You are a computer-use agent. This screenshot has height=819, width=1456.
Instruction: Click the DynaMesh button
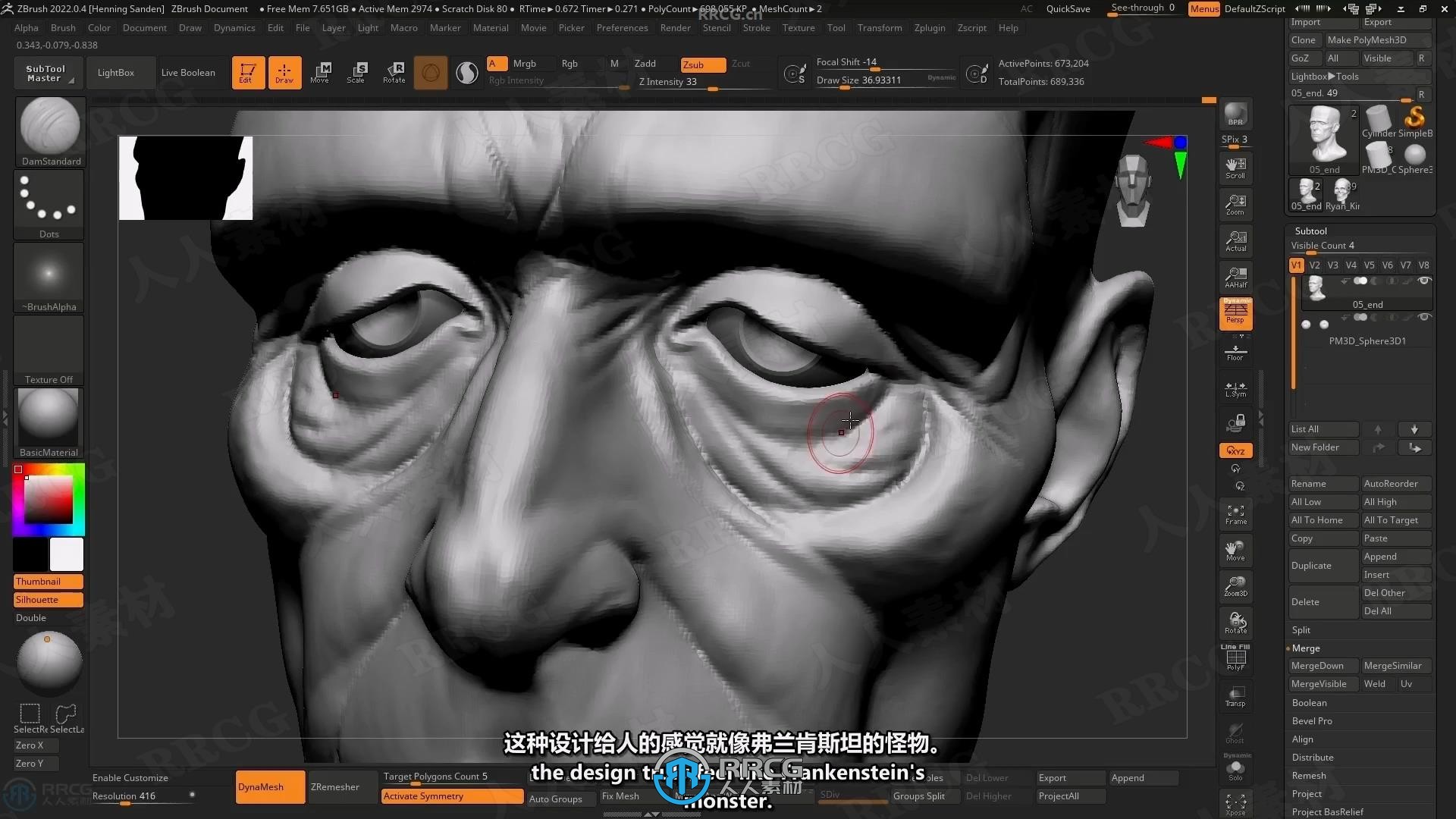pyautogui.click(x=270, y=787)
